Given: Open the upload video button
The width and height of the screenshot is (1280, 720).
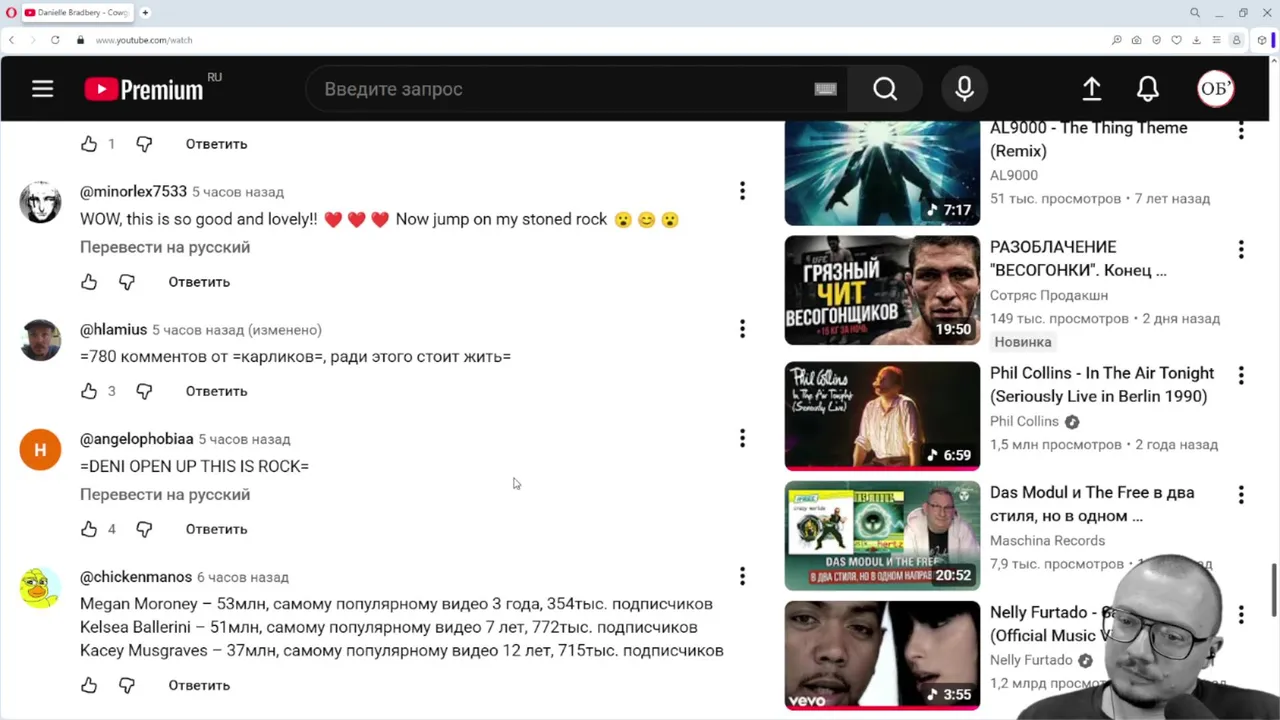Looking at the screenshot, I should pyautogui.click(x=1092, y=89).
